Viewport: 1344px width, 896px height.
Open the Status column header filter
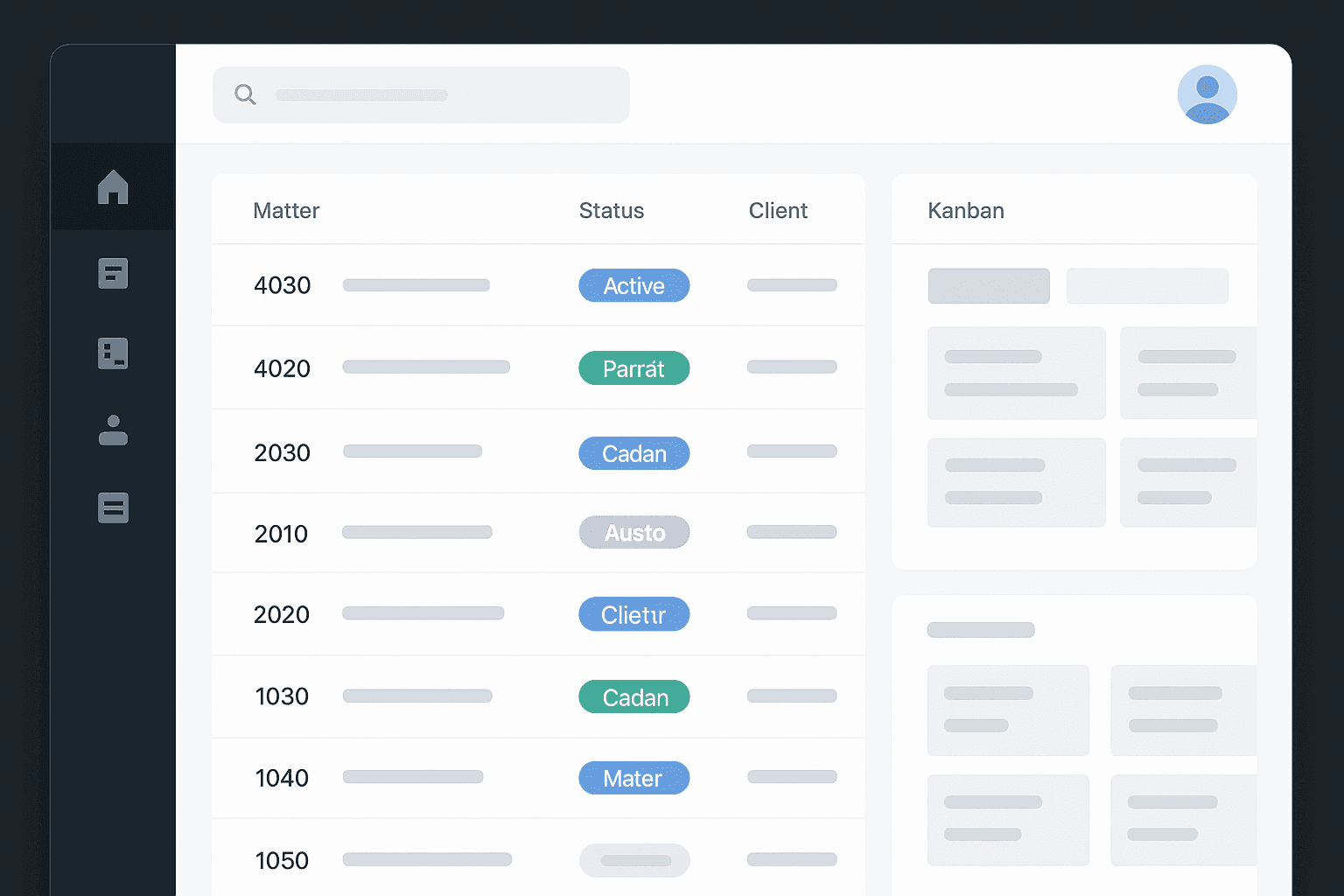click(x=612, y=210)
